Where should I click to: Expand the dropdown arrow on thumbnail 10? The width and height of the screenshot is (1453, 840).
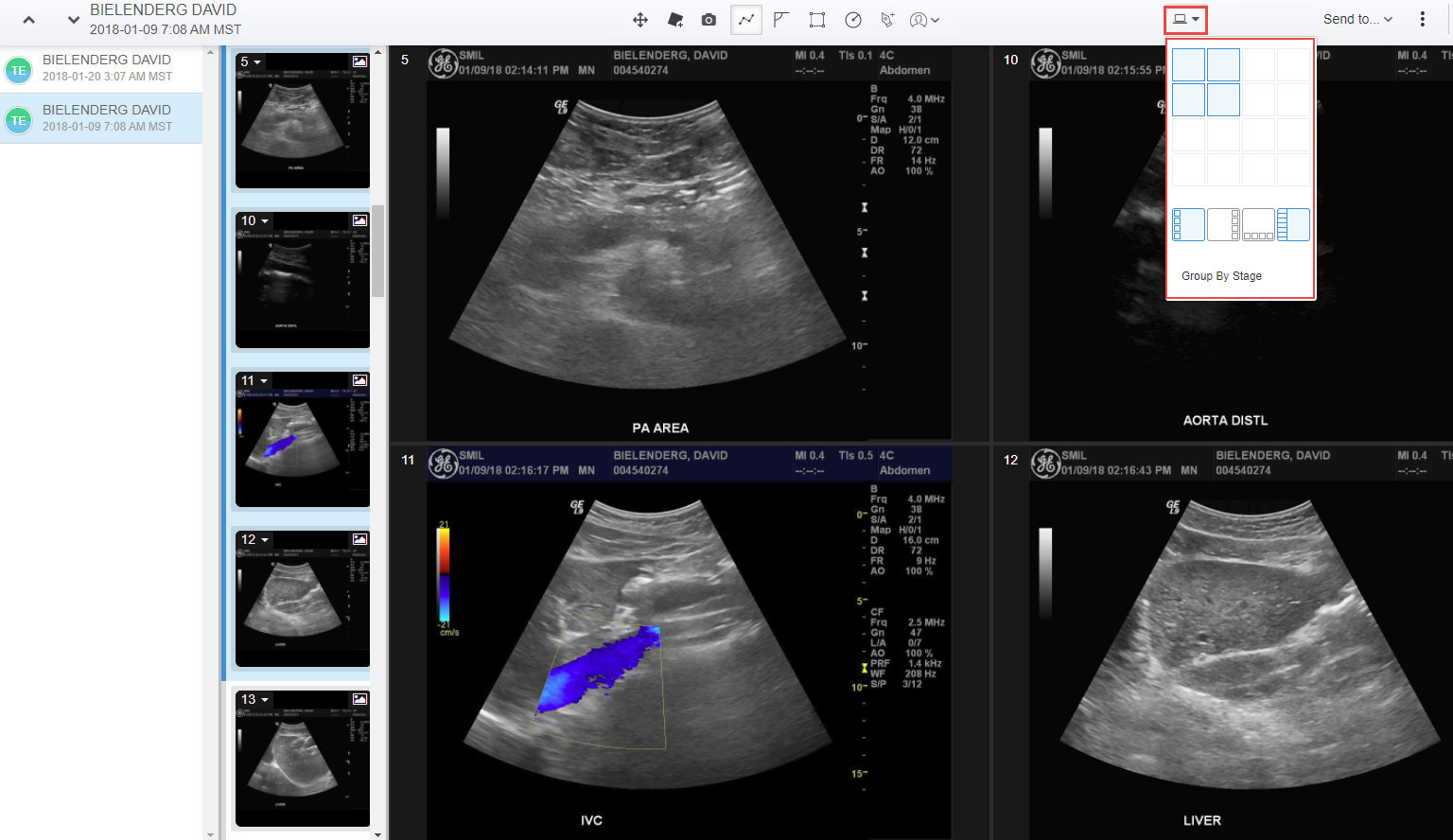click(x=265, y=221)
